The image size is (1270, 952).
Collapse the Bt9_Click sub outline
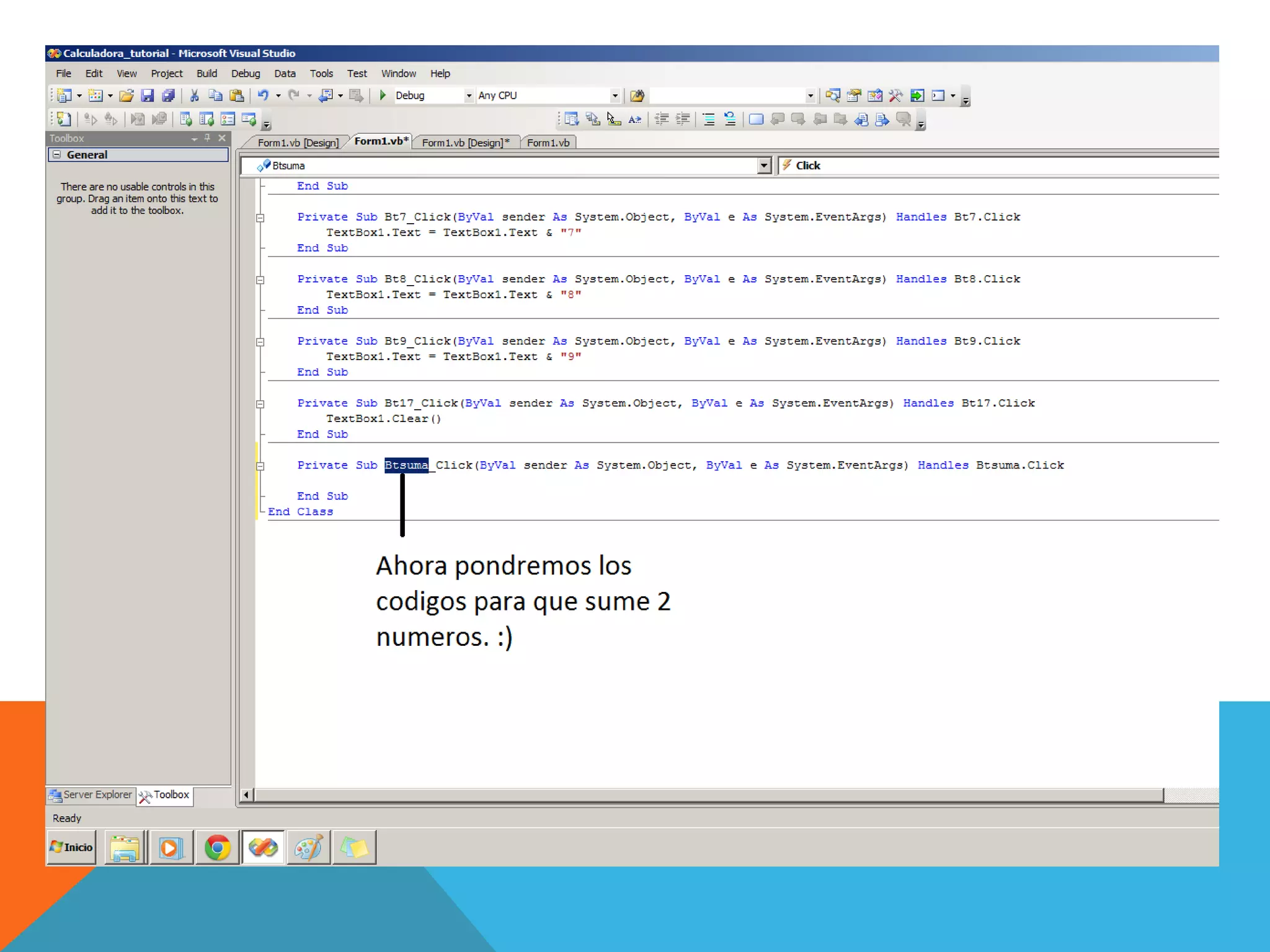point(260,342)
